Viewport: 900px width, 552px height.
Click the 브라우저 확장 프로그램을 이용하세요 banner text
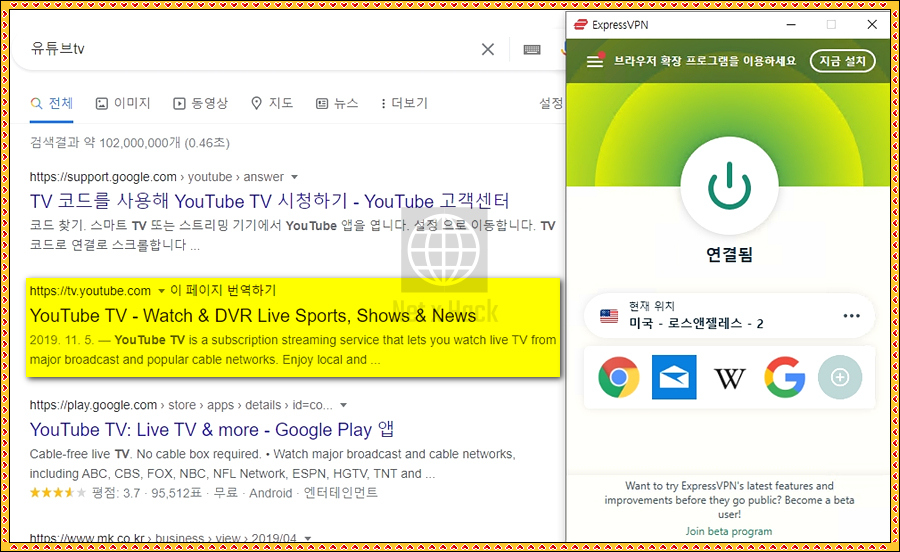705,61
